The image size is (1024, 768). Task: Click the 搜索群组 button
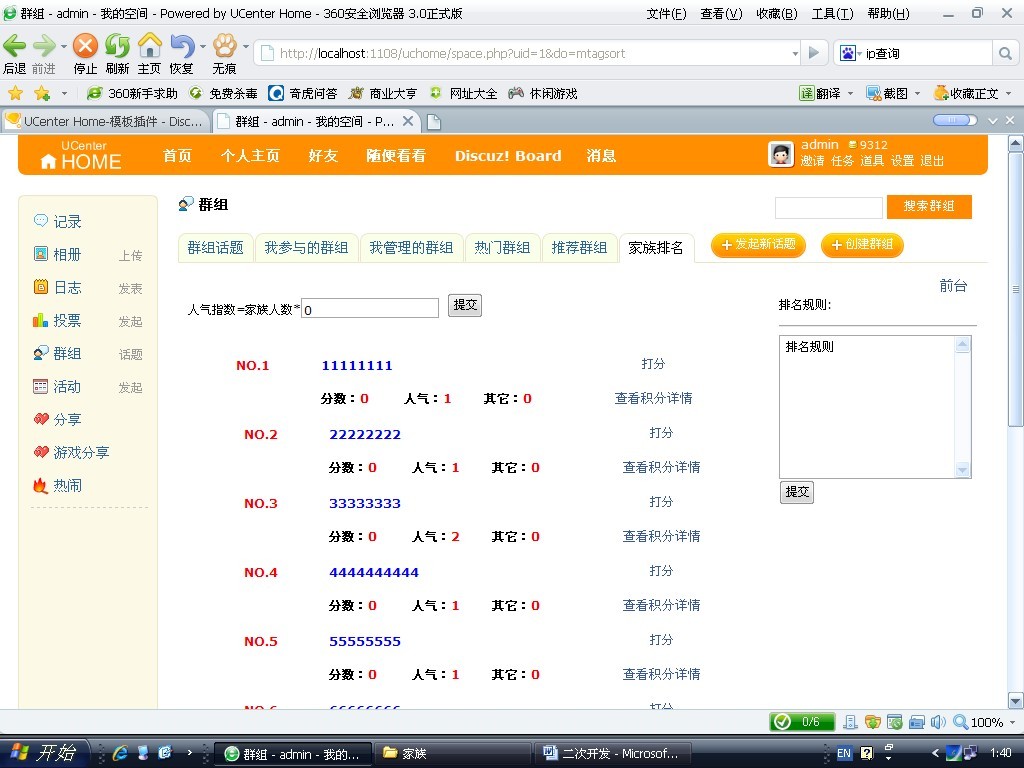point(929,206)
